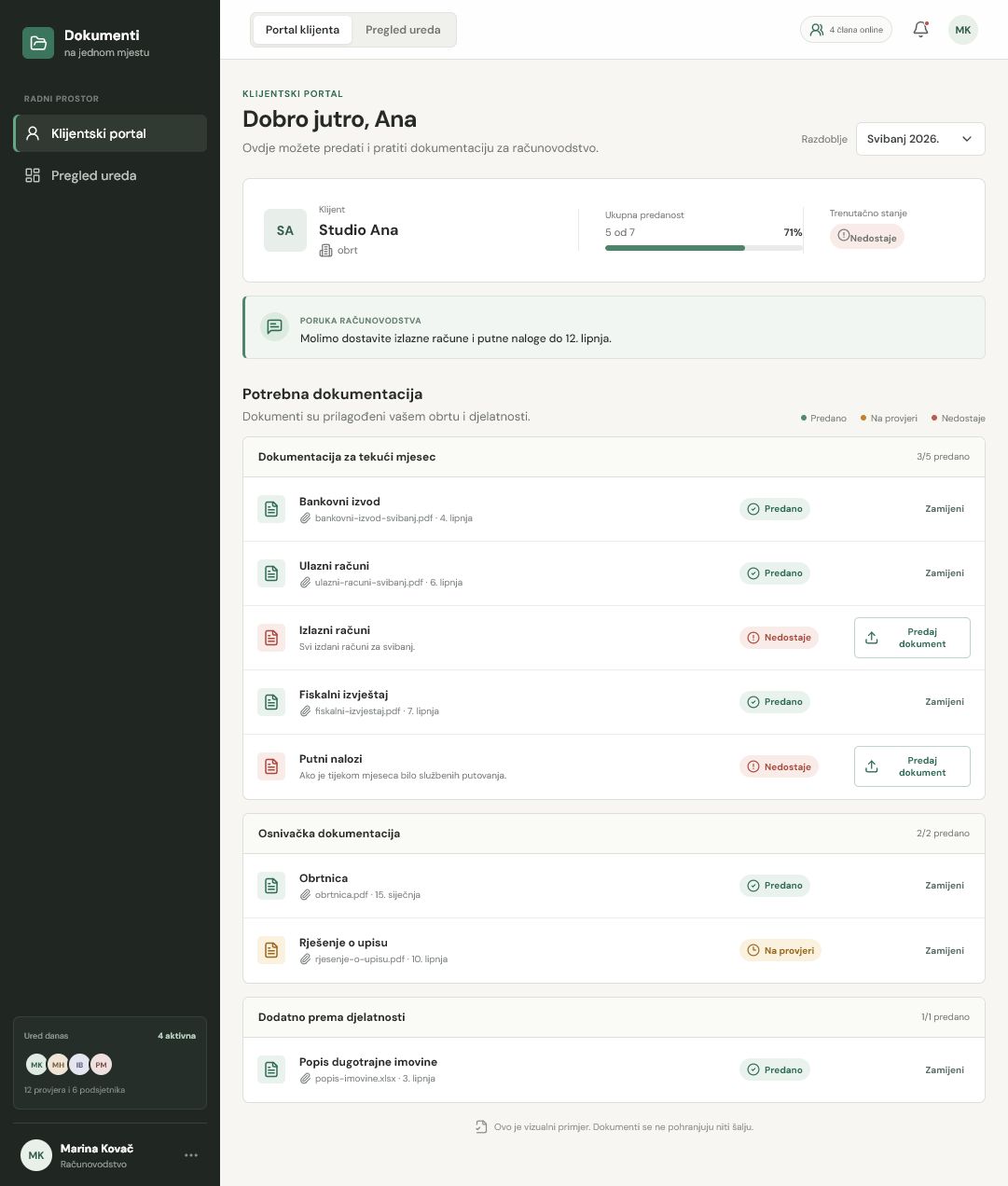Screen dimensions: 1008x1186
Task: Click the Predano badge for Bankovni izvod
Action: tap(775, 509)
